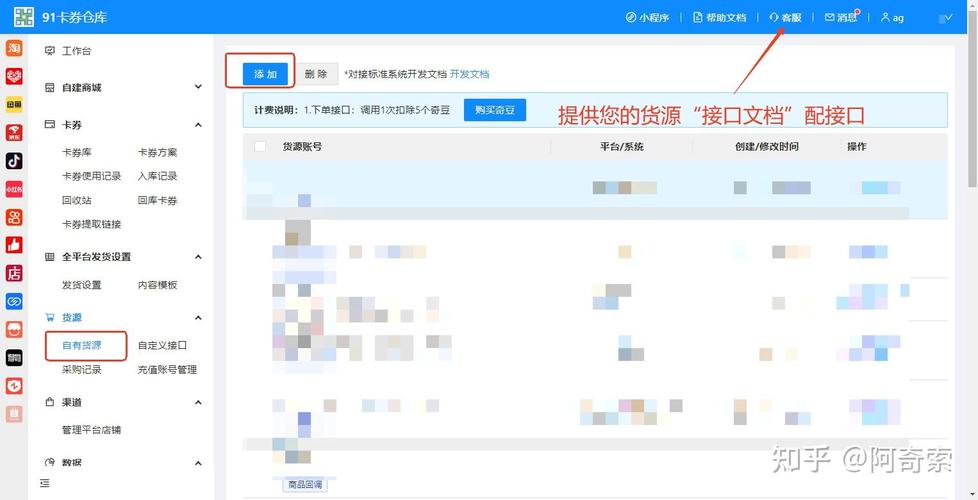Click the red lightning bolt platform icon
Screen dimensions: 978x500
[14, 386]
